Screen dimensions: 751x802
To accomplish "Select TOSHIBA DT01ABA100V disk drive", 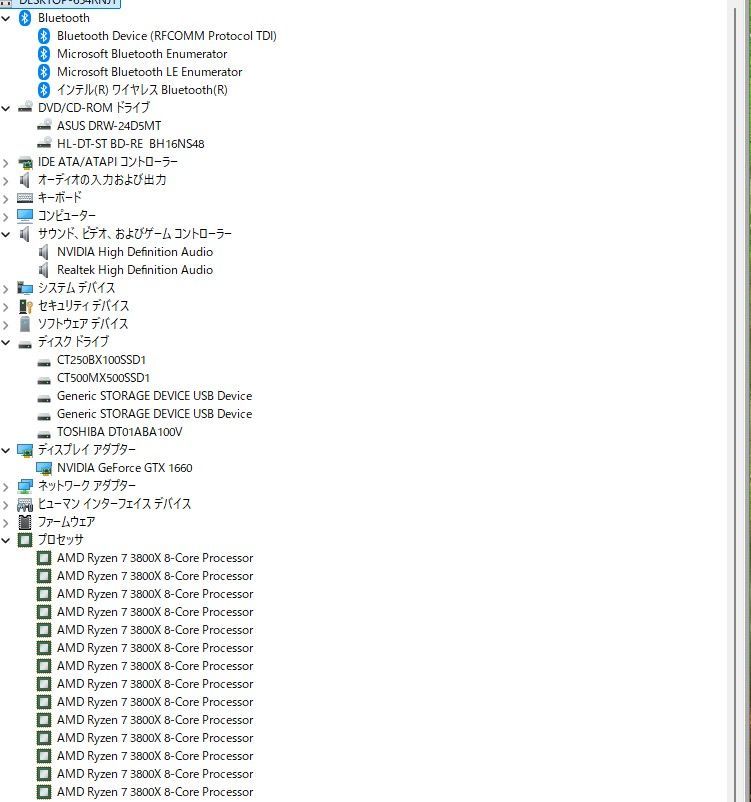I will pos(120,432).
